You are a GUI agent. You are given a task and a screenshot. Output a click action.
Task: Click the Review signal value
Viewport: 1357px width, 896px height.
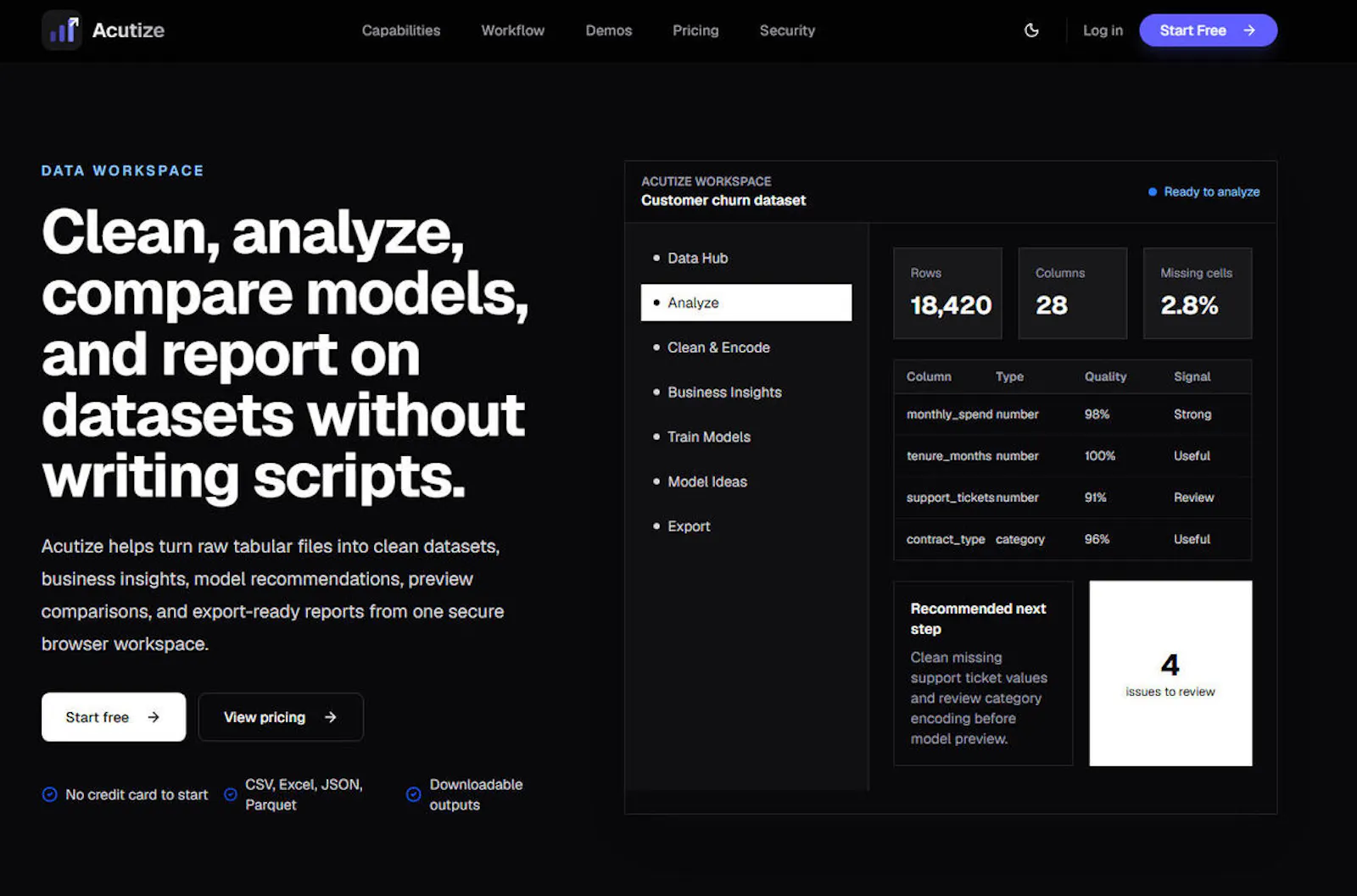pyautogui.click(x=1193, y=498)
